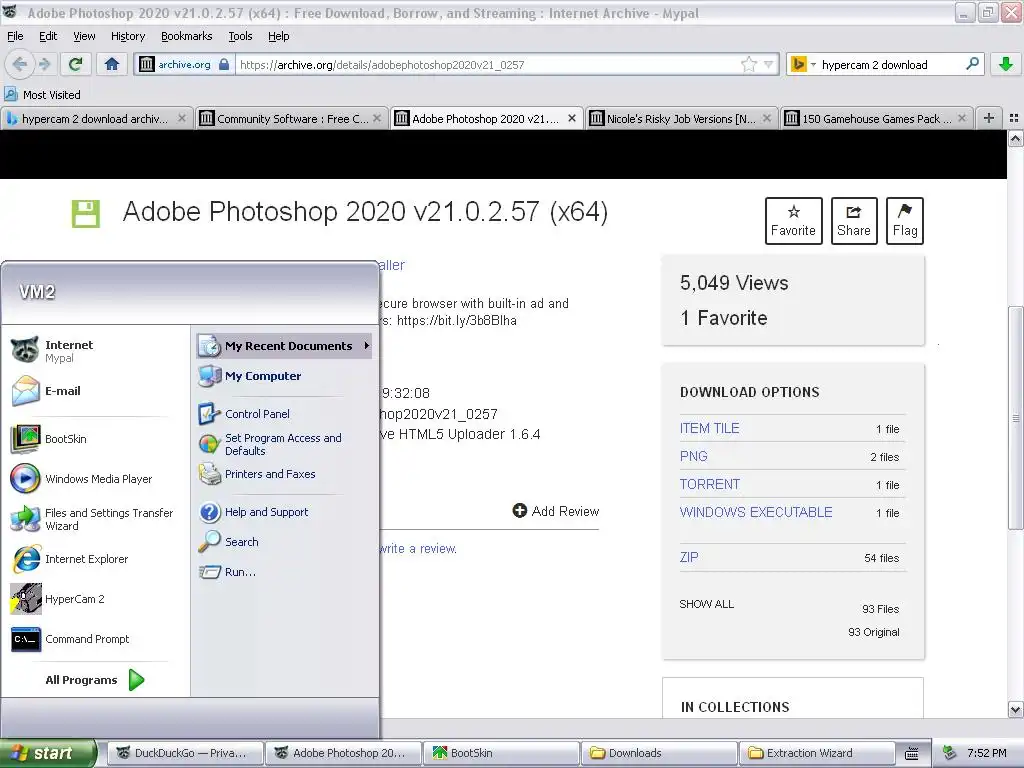Viewport: 1024px width, 768px height.
Task: Click the Favorite star button
Action: tap(793, 221)
